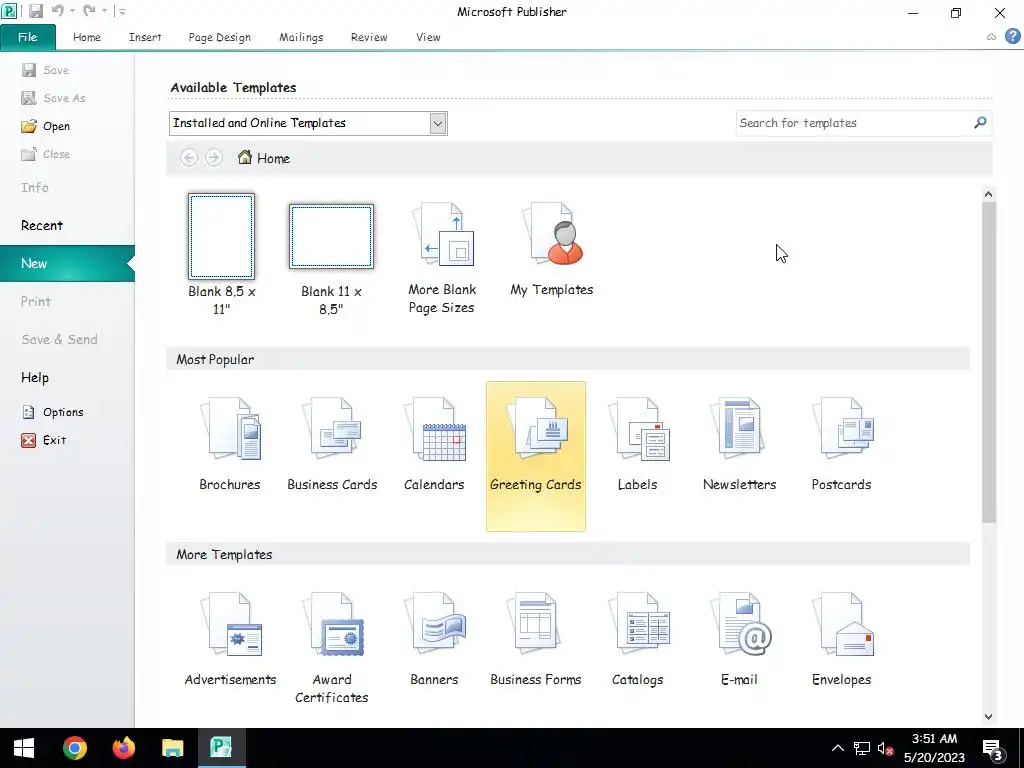Open the Greeting Cards template category

tap(536, 456)
